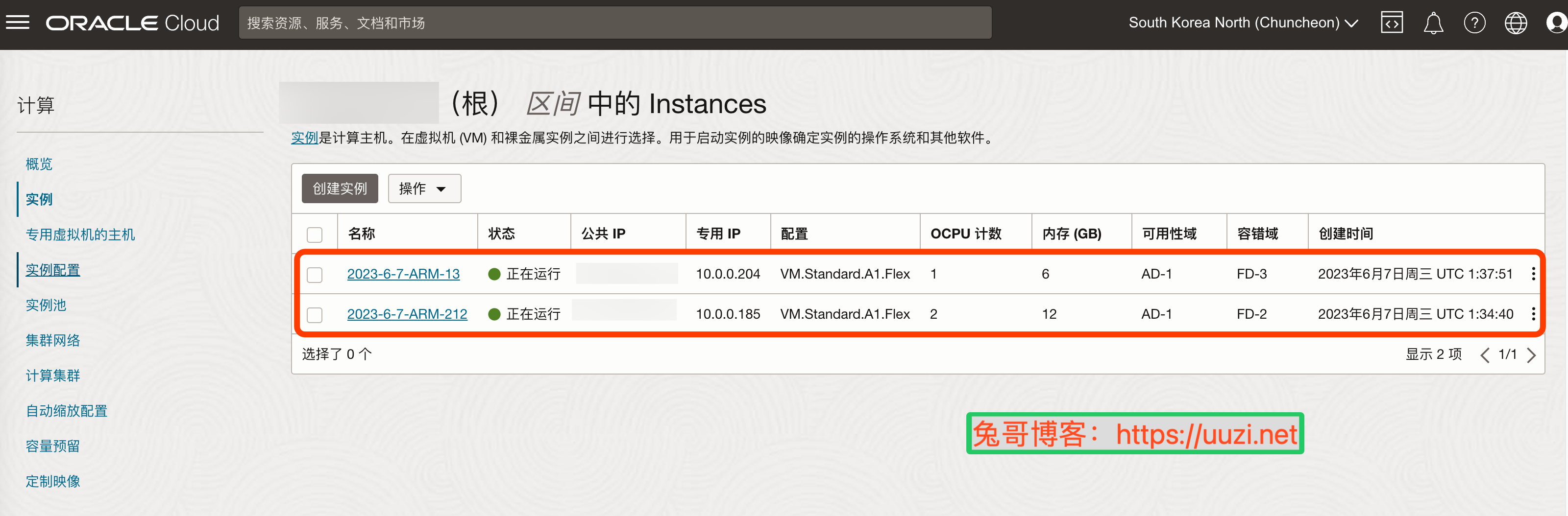Click the 专用 IP column header
Image resolution: width=1568 pixels, height=516 pixels.
718,234
